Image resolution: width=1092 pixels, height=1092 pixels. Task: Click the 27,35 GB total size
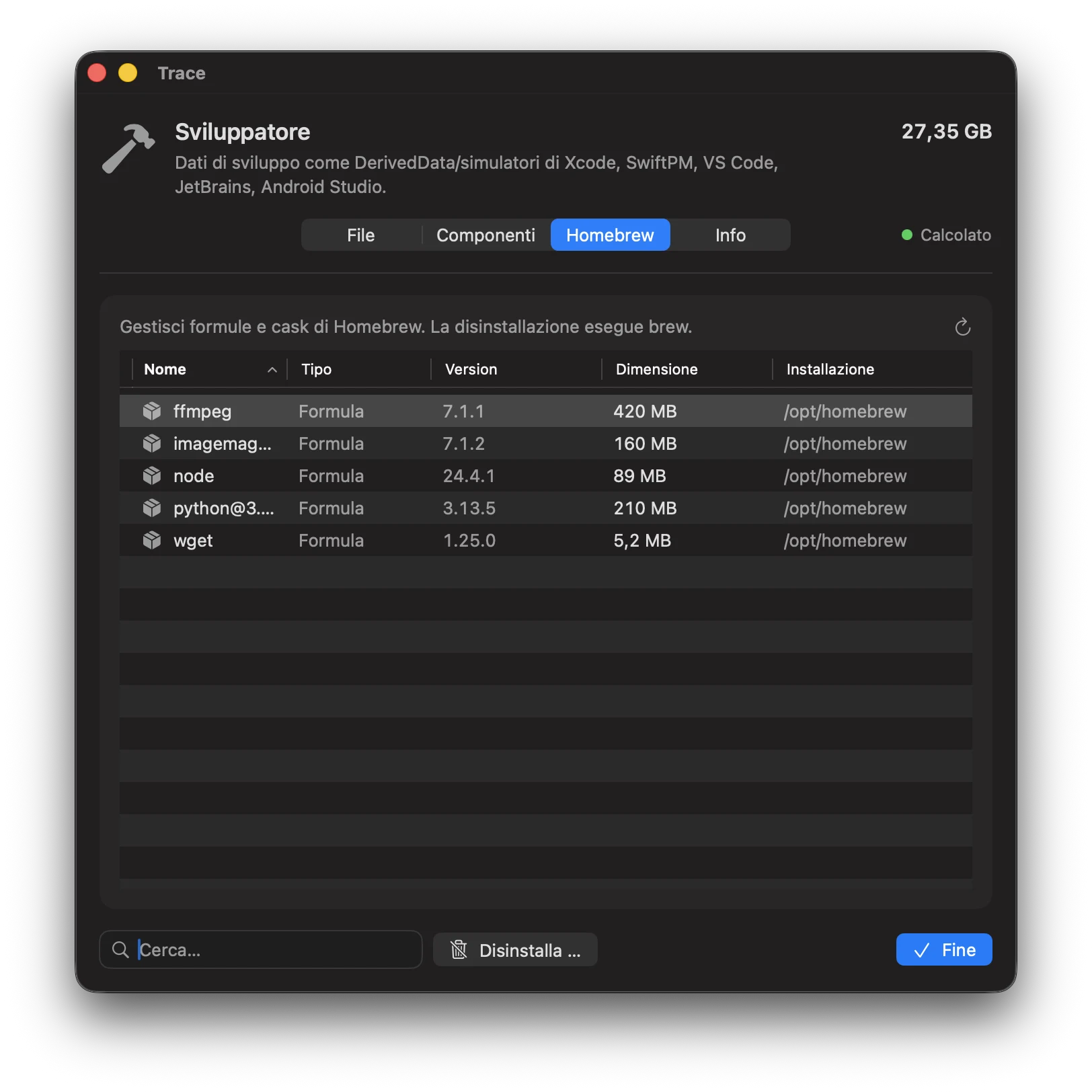click(946, 131)
